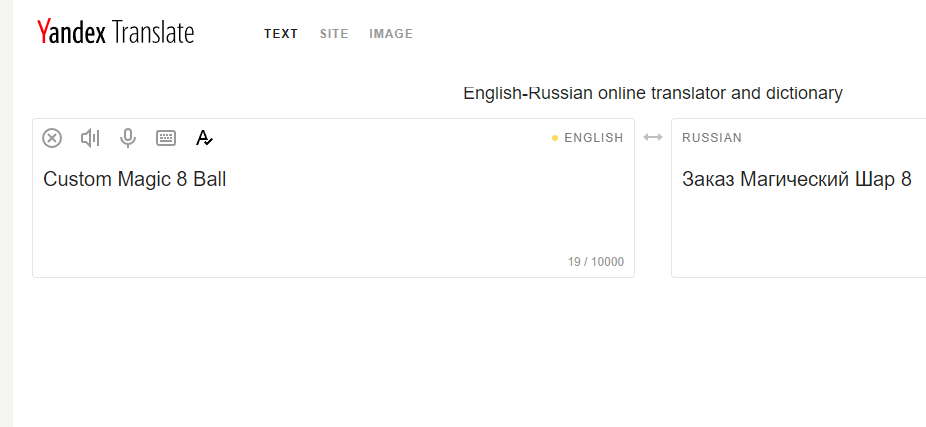Go to Yandex home via red Yandex logo
The height and width of the screenshot is (427, 926).
(x=71, y=32)
